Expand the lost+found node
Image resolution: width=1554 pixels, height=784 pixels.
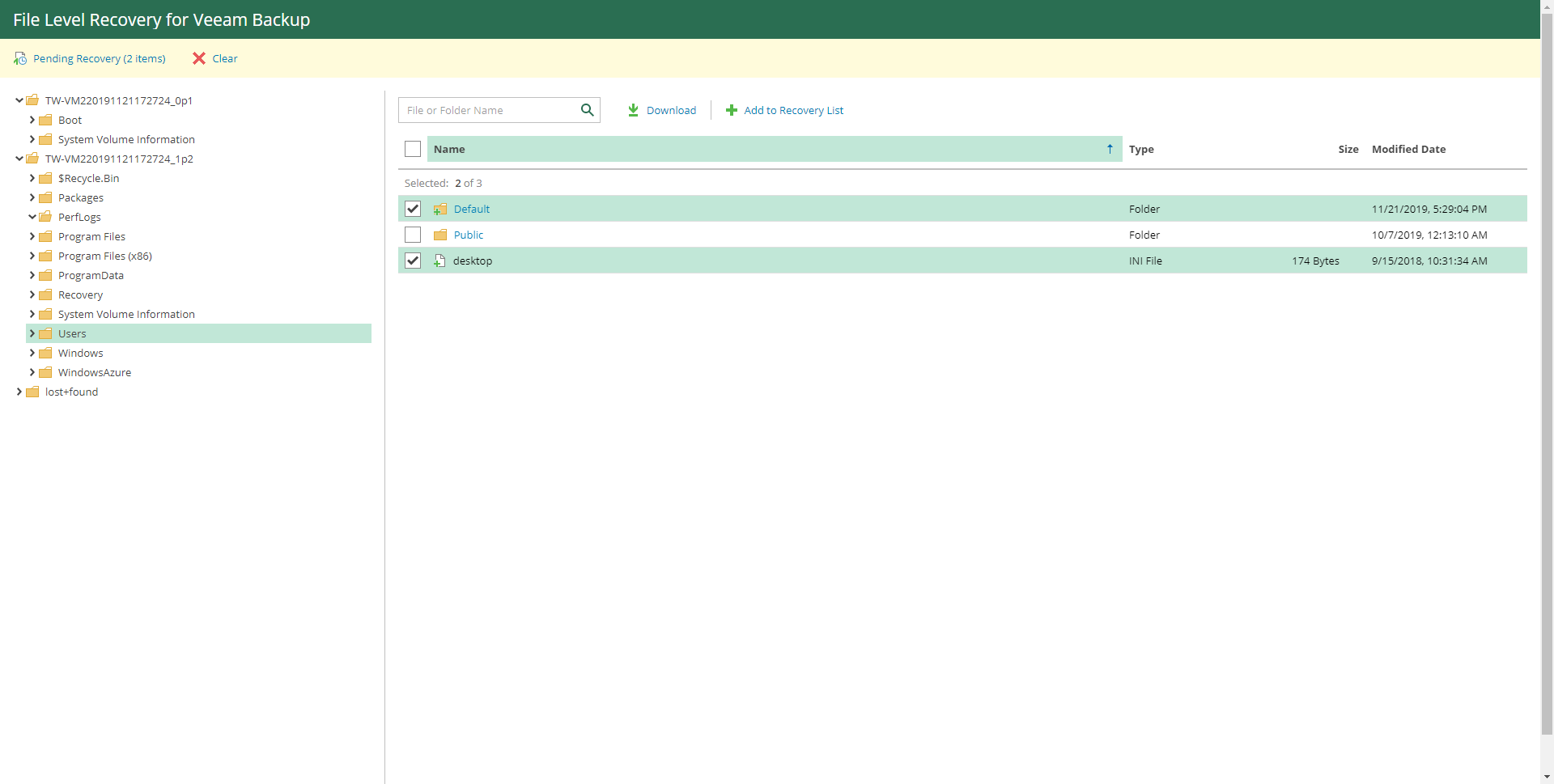tap(19, 392)
